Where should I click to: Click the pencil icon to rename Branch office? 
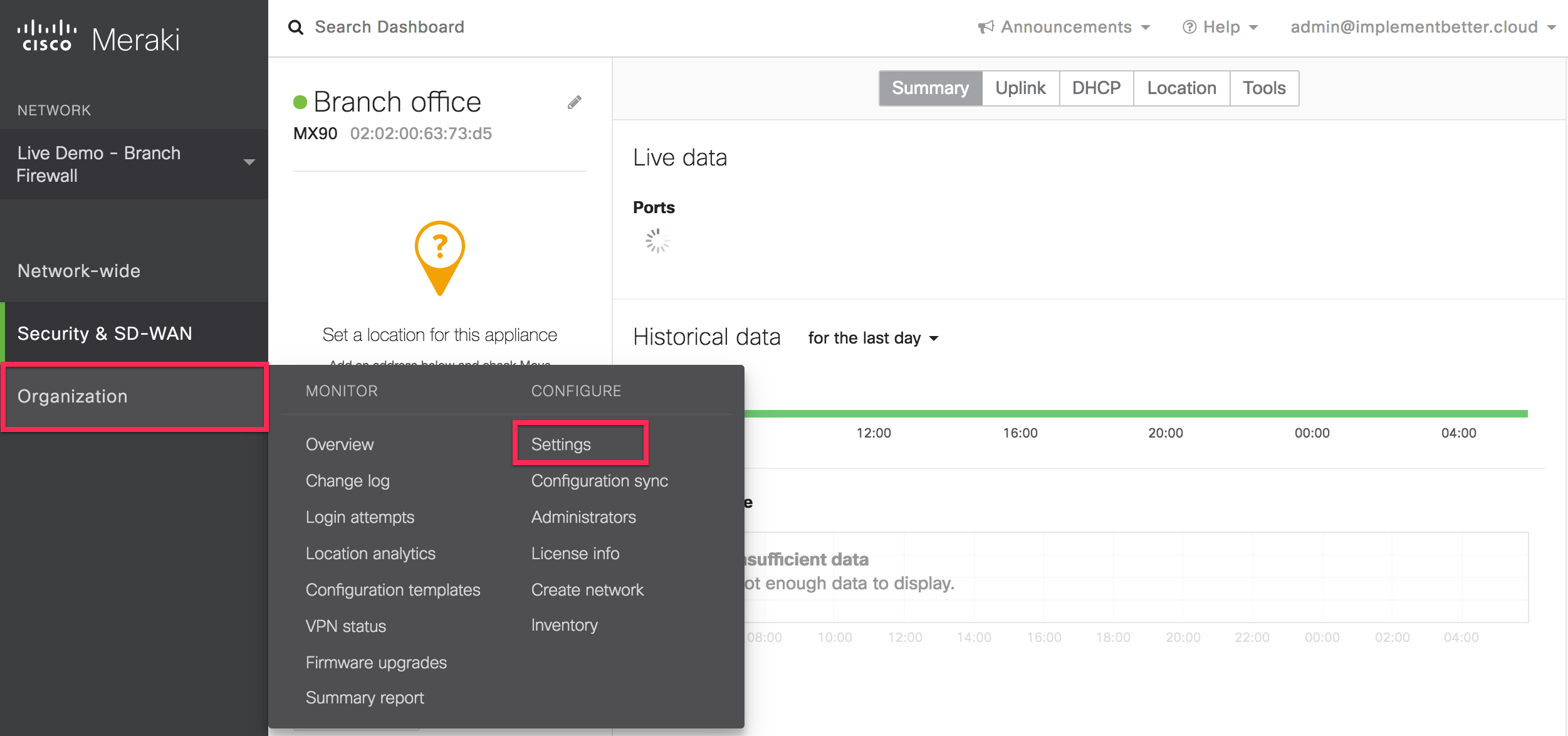point(574,102)
